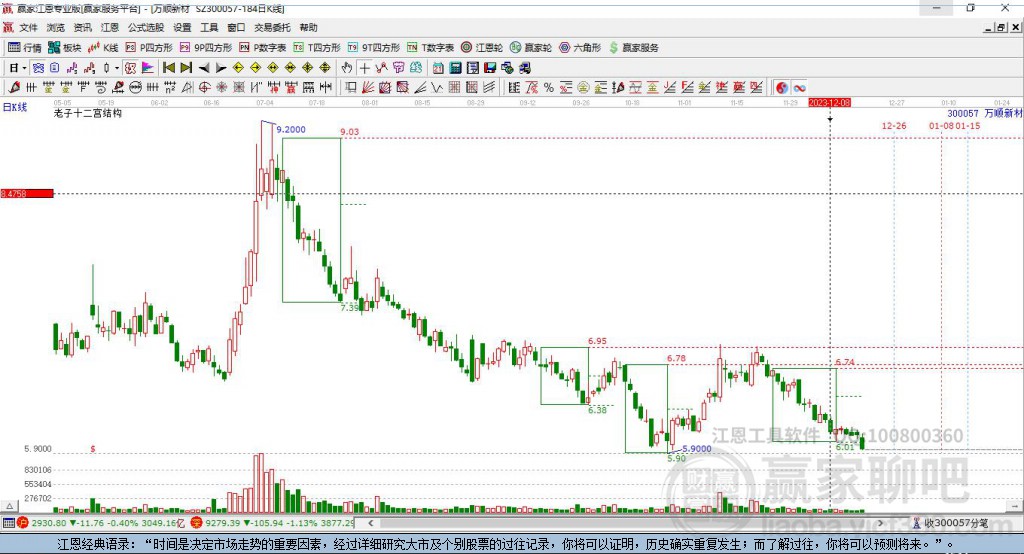Open the 文件 menu

coord(28,27)
